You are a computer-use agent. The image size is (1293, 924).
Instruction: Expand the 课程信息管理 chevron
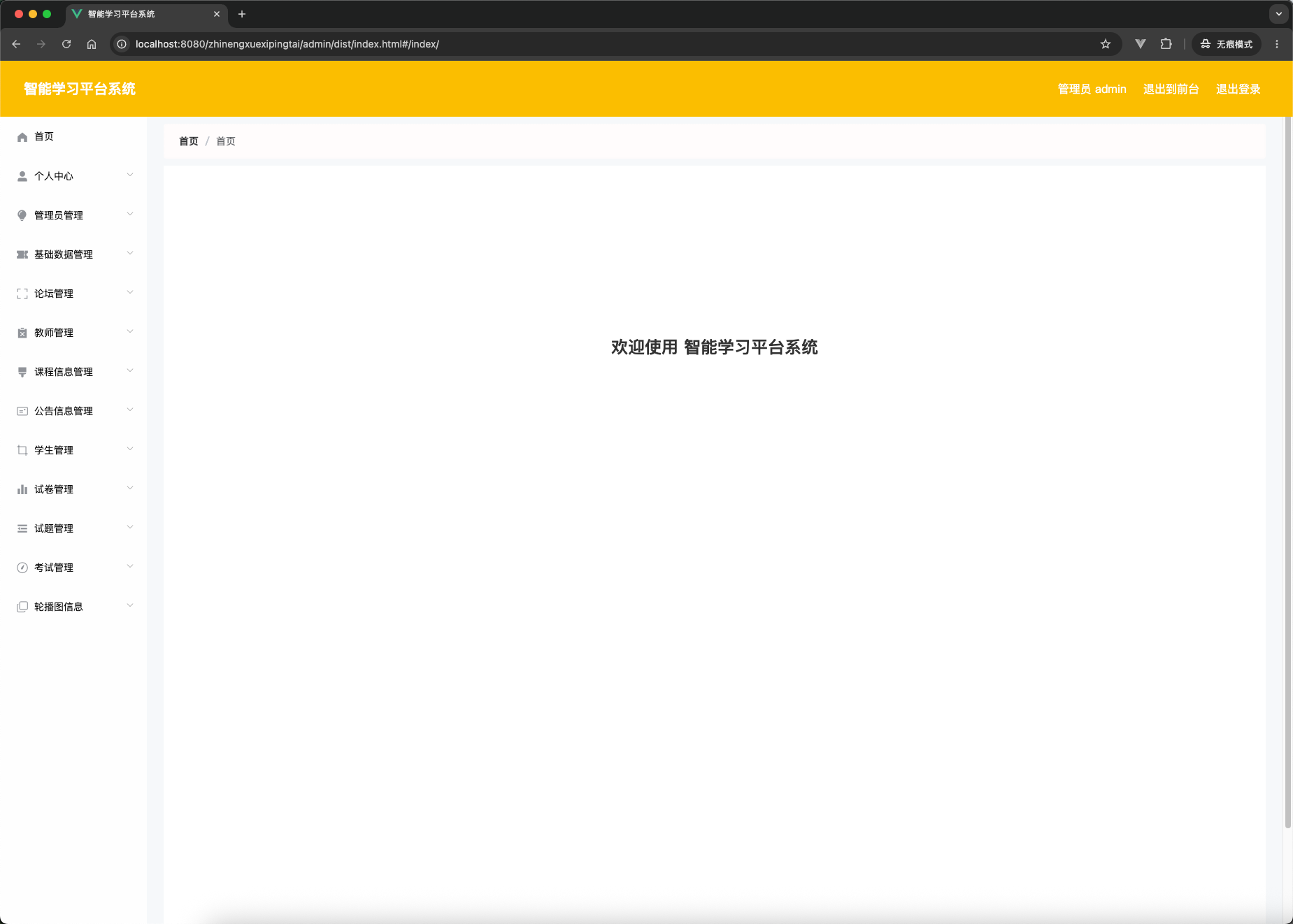pos(130,370)
